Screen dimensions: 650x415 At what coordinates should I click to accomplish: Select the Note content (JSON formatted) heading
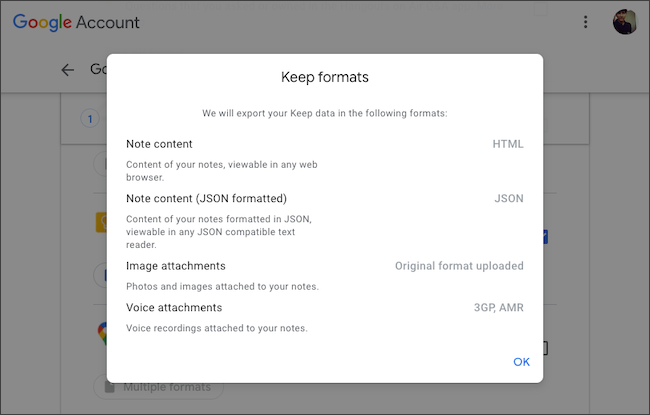tap(206, 198)
